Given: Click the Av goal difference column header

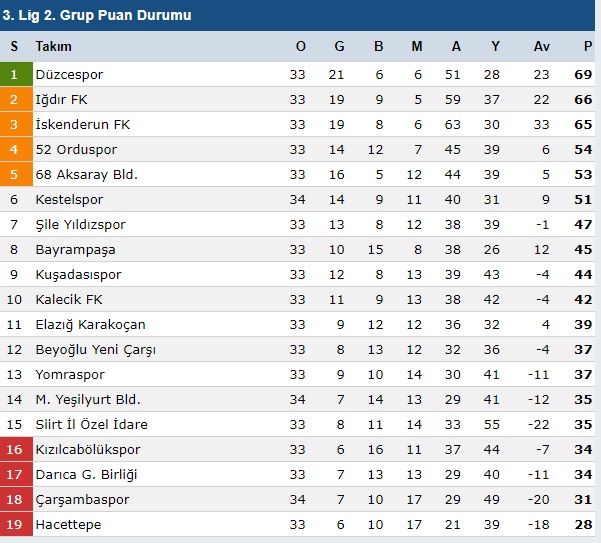Looking at the screenshot, I should coord(542,47).
